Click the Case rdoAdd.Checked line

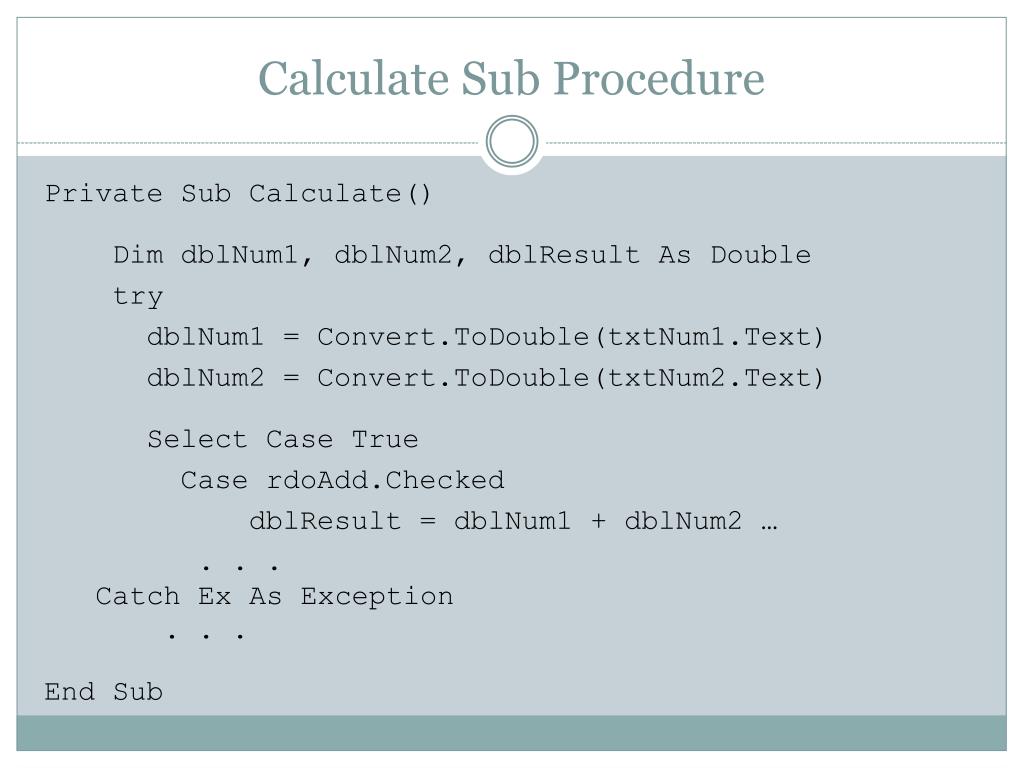(x=343, y=481)
